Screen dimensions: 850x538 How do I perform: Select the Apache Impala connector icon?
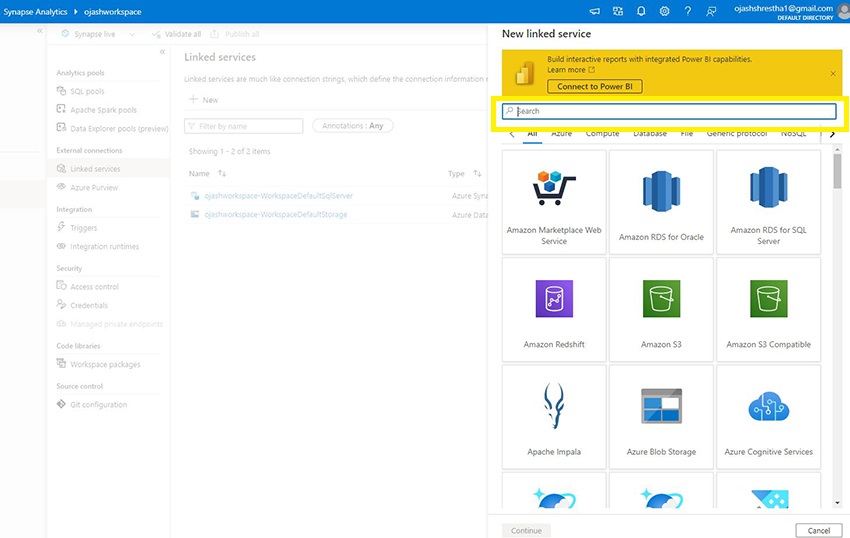coord(554,406)
